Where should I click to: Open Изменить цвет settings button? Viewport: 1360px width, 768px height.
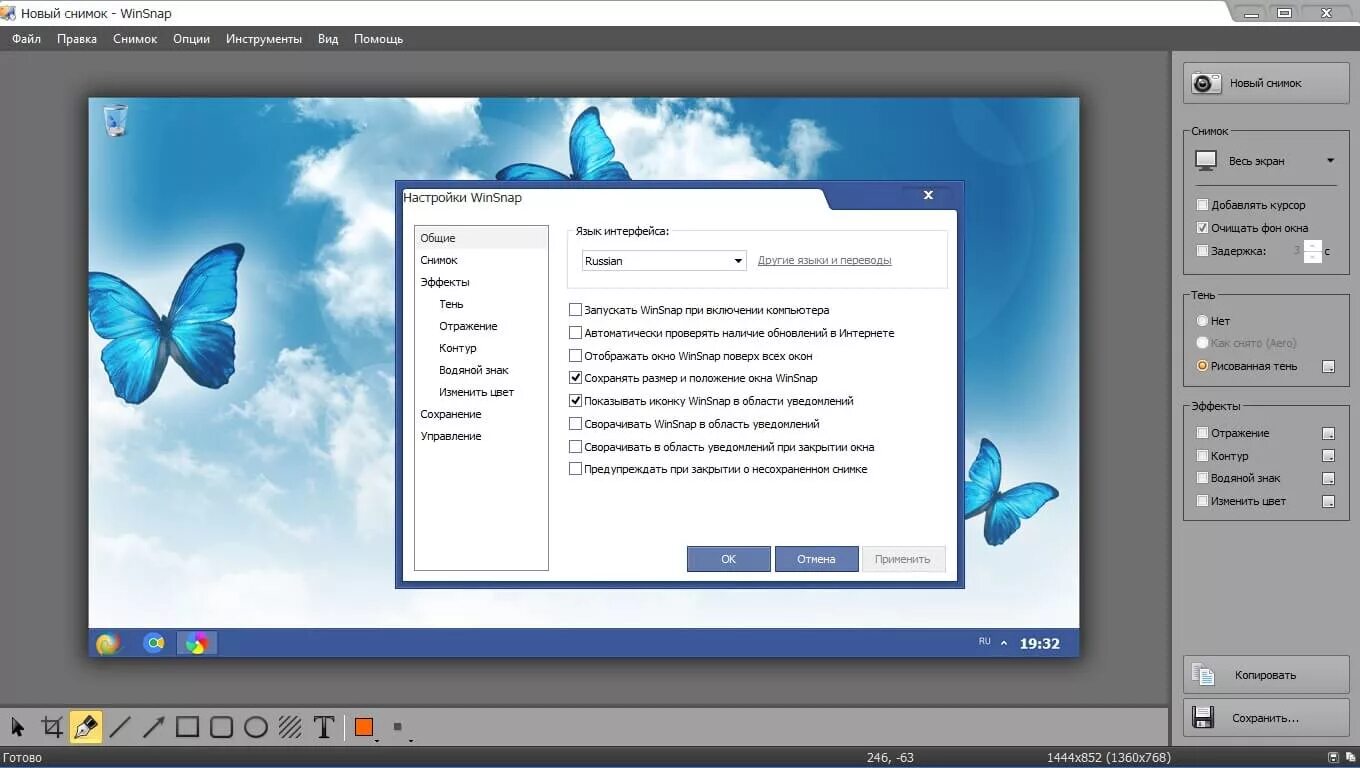1328,502
